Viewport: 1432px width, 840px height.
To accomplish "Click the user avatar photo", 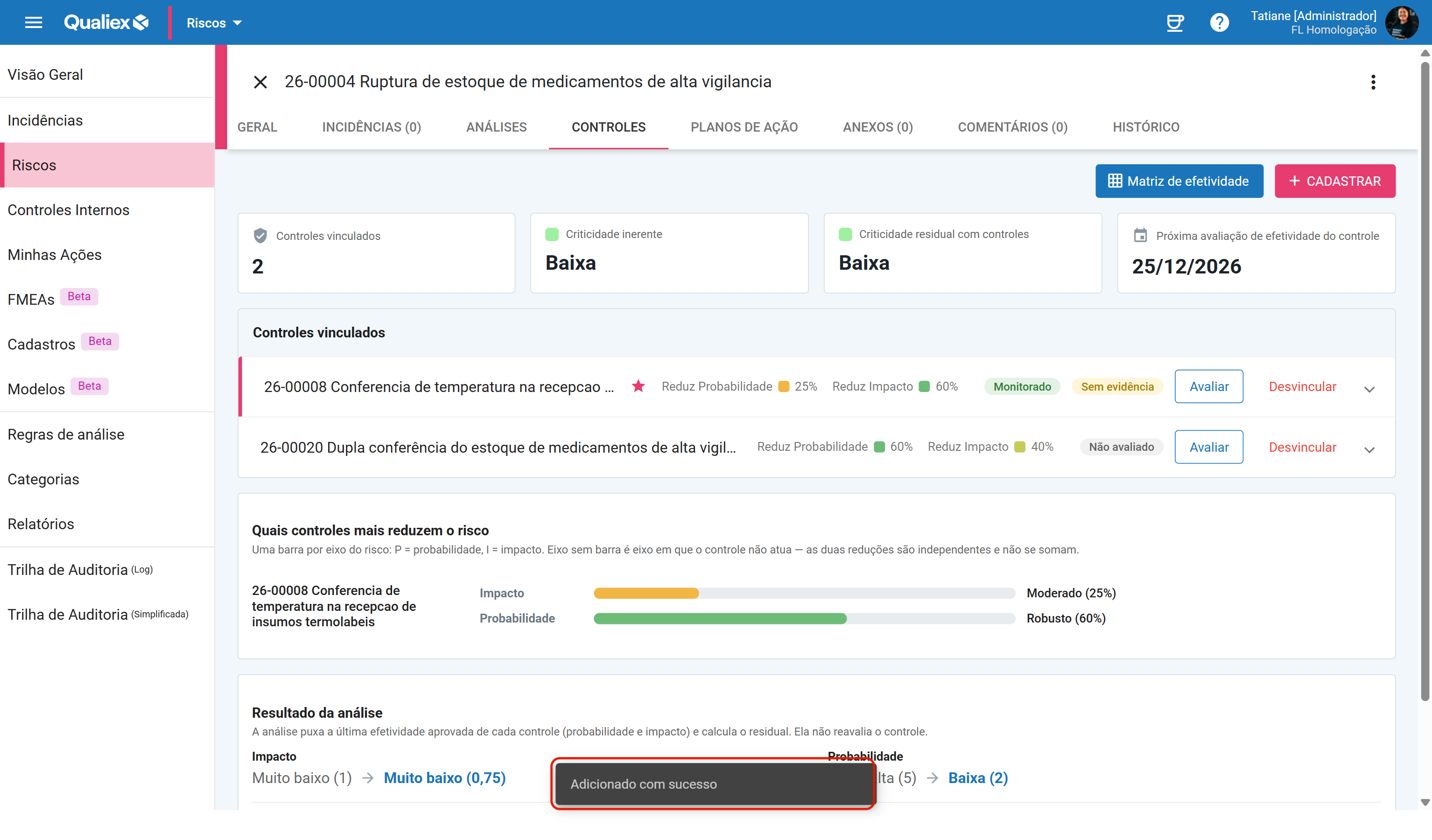I will pos(1401,23).
